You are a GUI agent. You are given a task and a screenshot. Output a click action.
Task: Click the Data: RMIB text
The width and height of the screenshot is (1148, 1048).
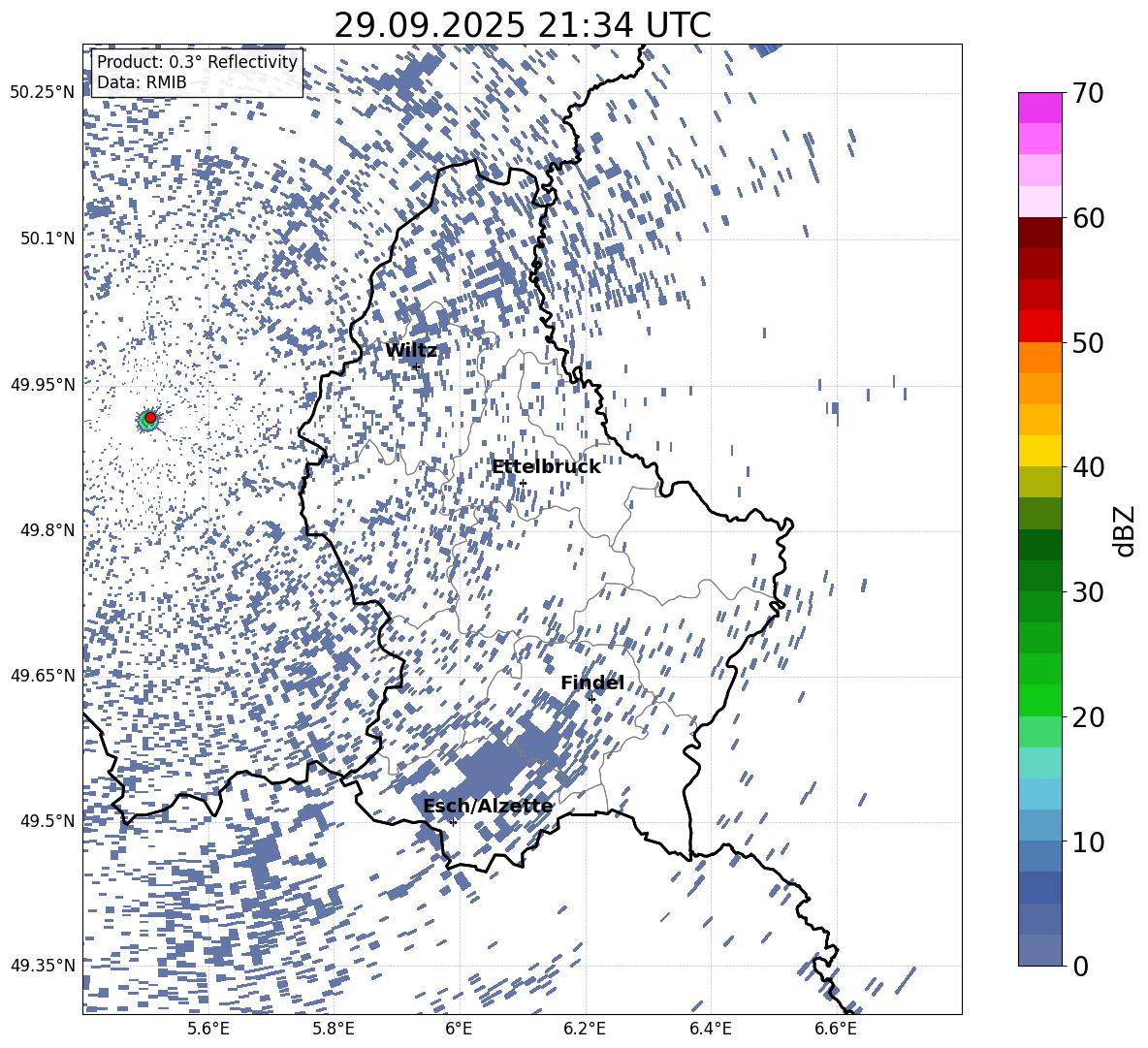coord(142,82)
